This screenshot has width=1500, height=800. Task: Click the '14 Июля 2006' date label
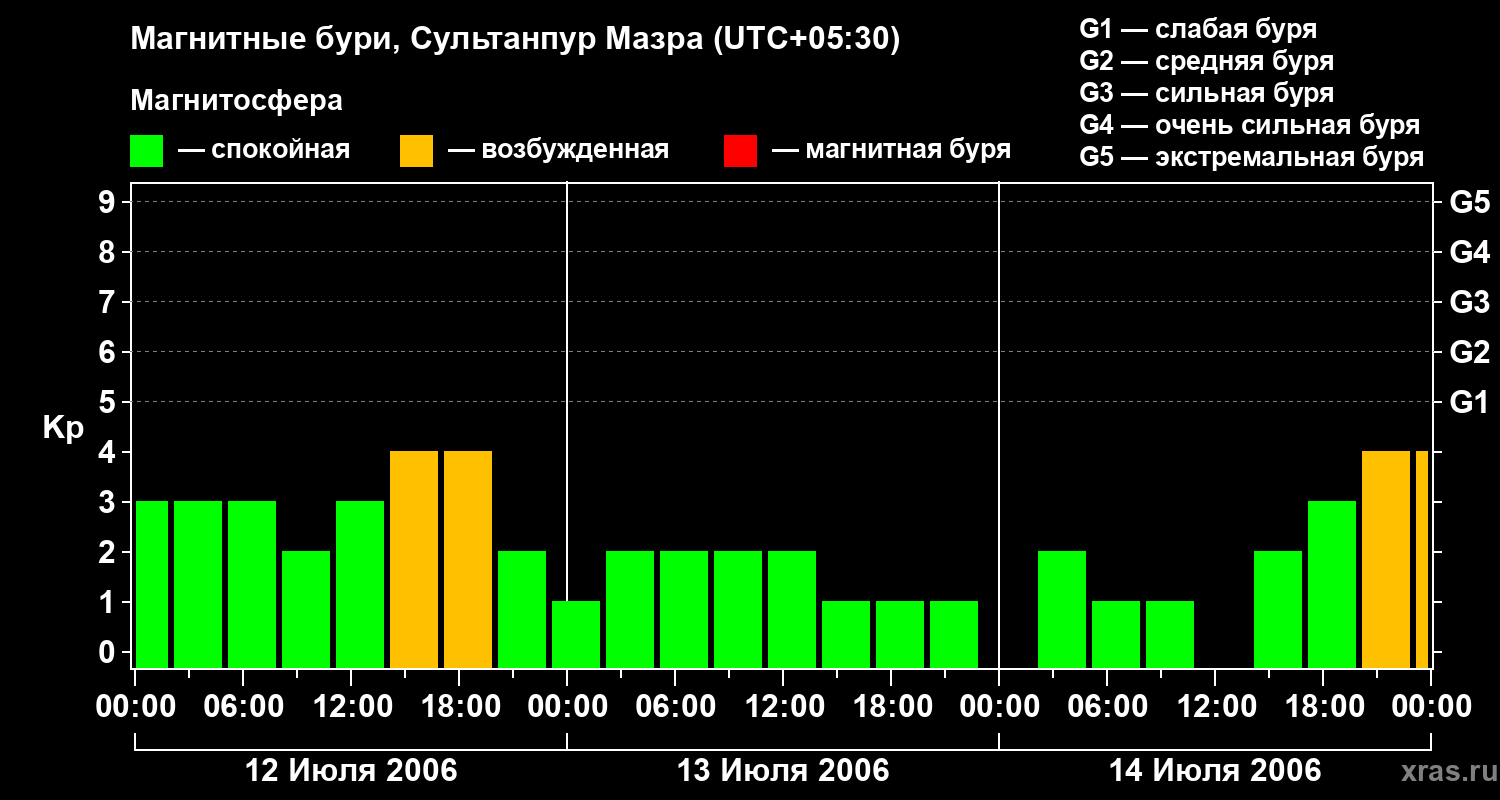click(1215, 771)
